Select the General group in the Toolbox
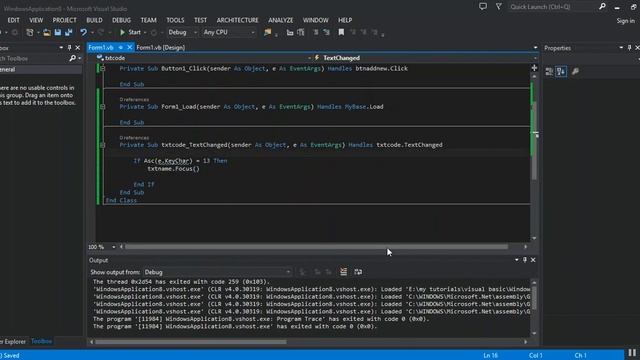The width and height of the screenshot is (640, 360). pyautogui.click(x=41, y=69)
